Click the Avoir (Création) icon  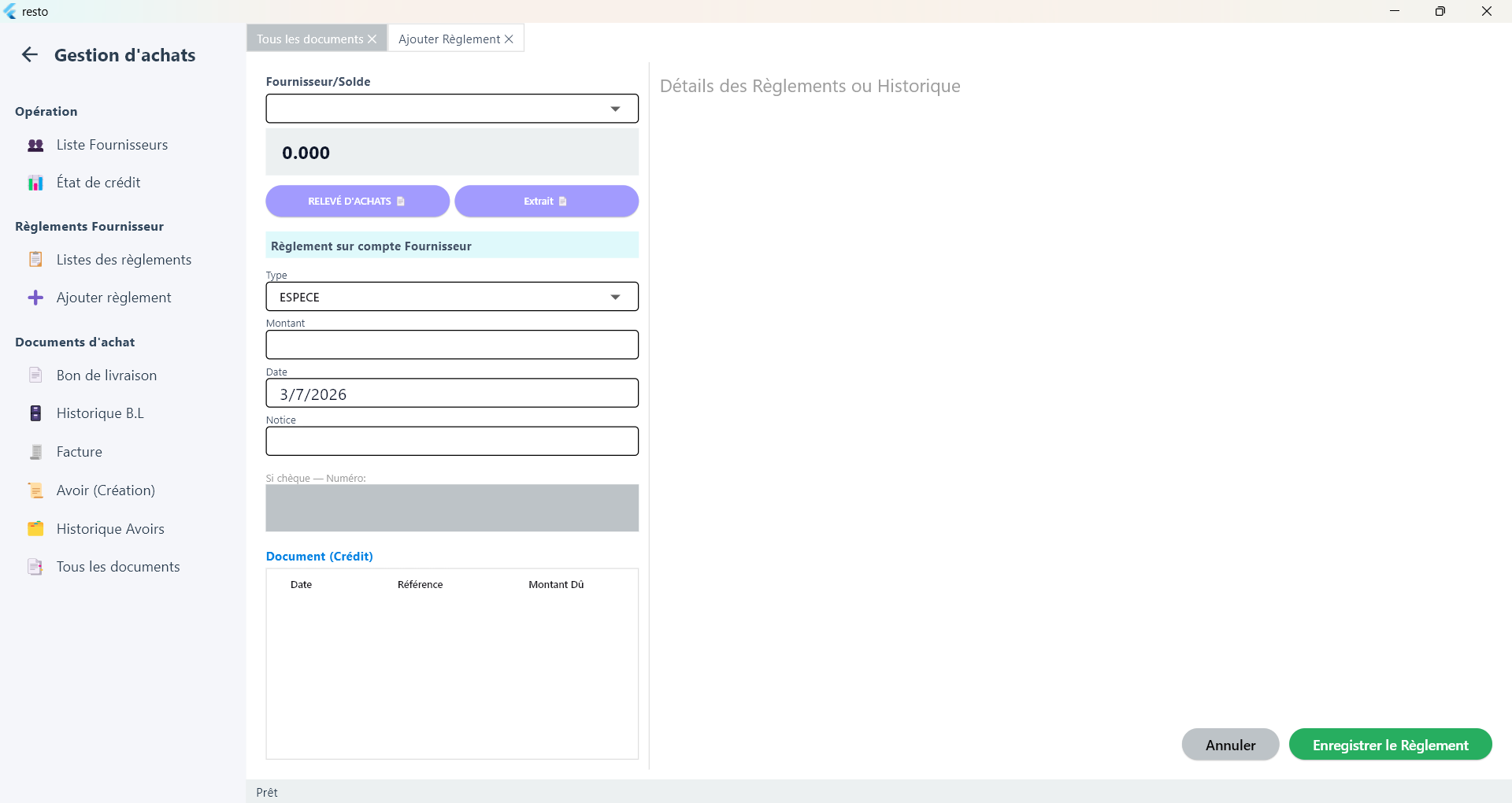[35, 490]
